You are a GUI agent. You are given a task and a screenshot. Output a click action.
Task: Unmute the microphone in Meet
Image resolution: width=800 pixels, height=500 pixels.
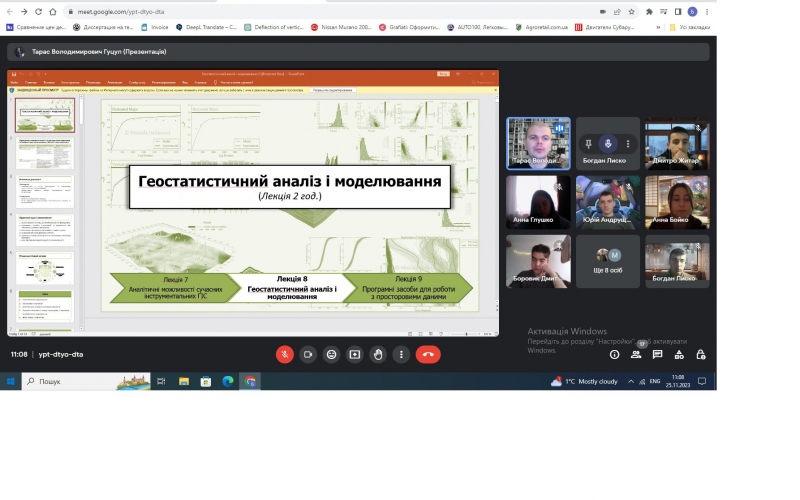(285, 355)
